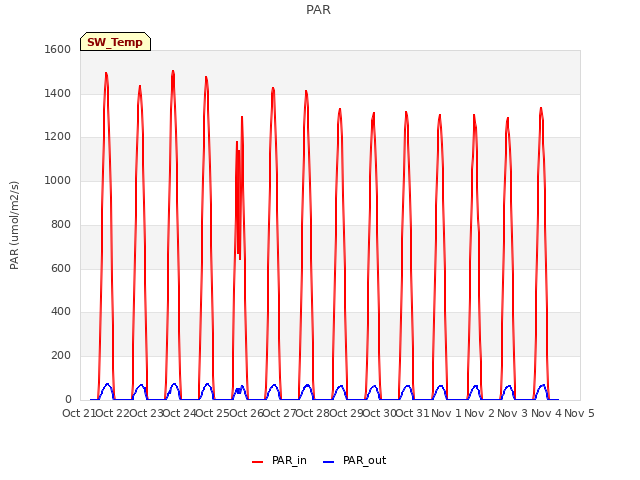Click the blue PAR_out legend swatch
This screenshot has height=480, width=640.
point(329,462)
